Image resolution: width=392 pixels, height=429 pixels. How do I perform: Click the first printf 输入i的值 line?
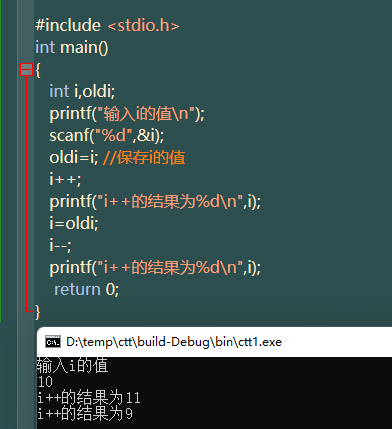(x=127, y=113)
